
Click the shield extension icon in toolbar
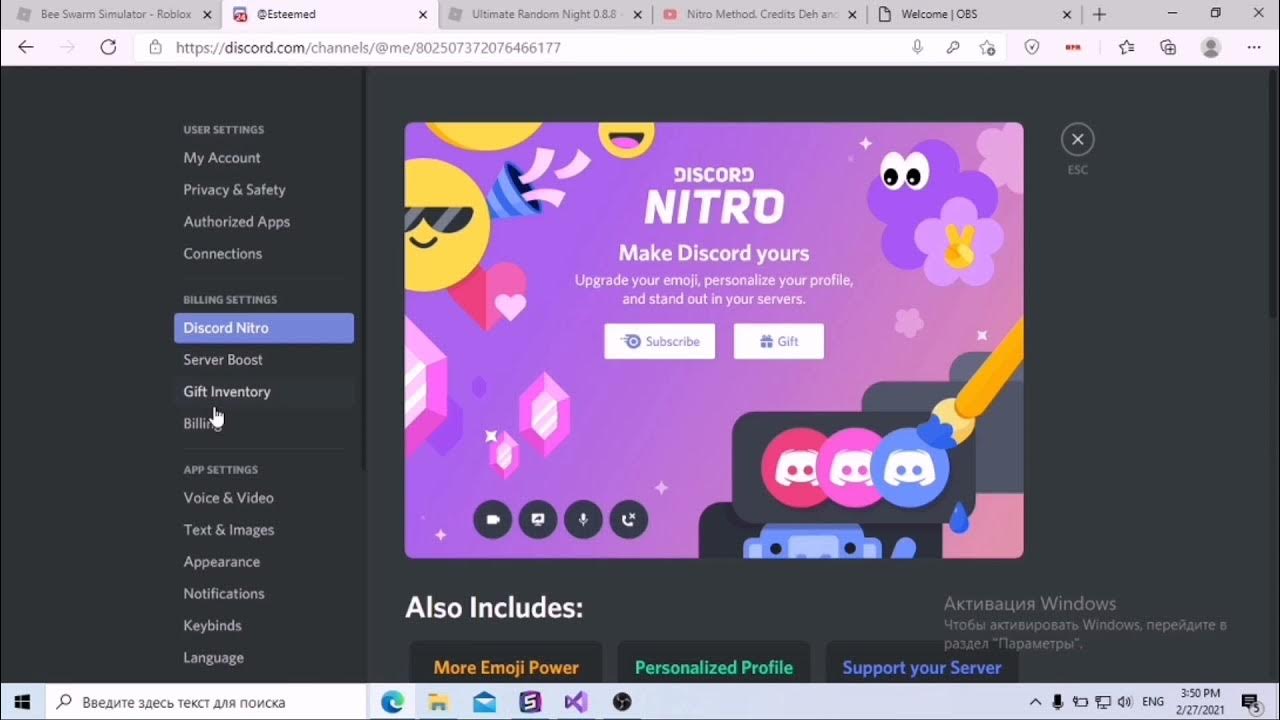tap(1032, 47)
